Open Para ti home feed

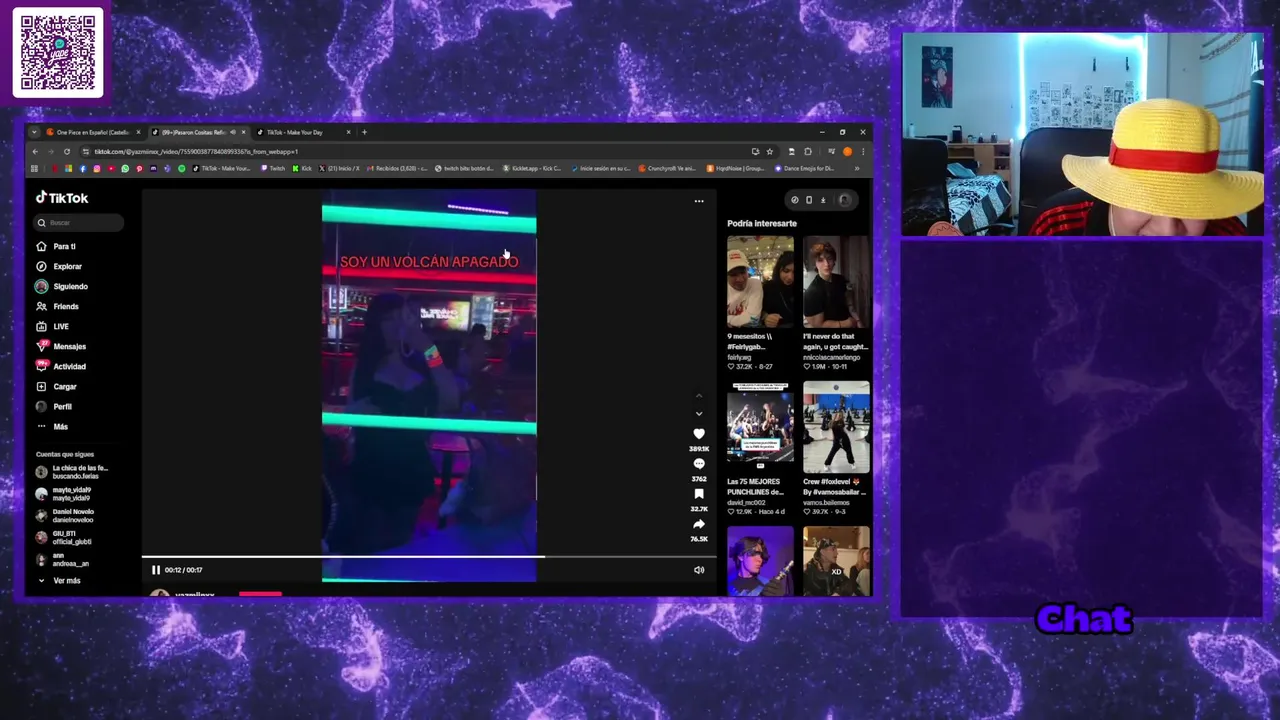pyautogui.click(x=57, y=246)
